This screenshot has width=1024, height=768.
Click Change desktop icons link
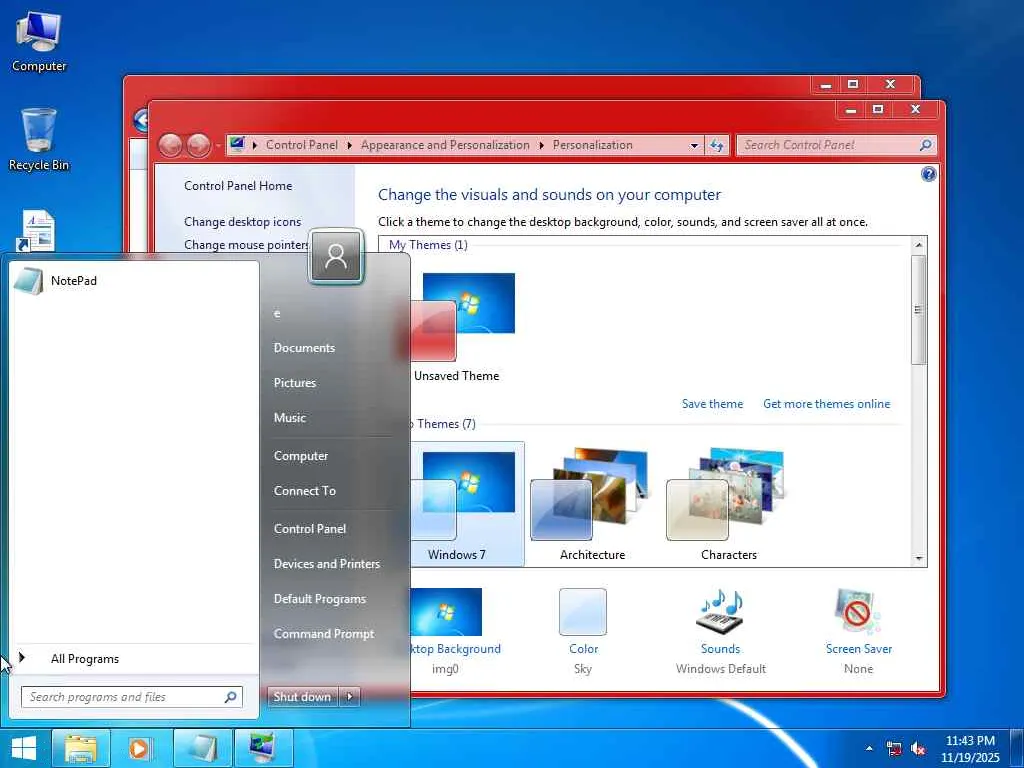(x=242, y=222)
